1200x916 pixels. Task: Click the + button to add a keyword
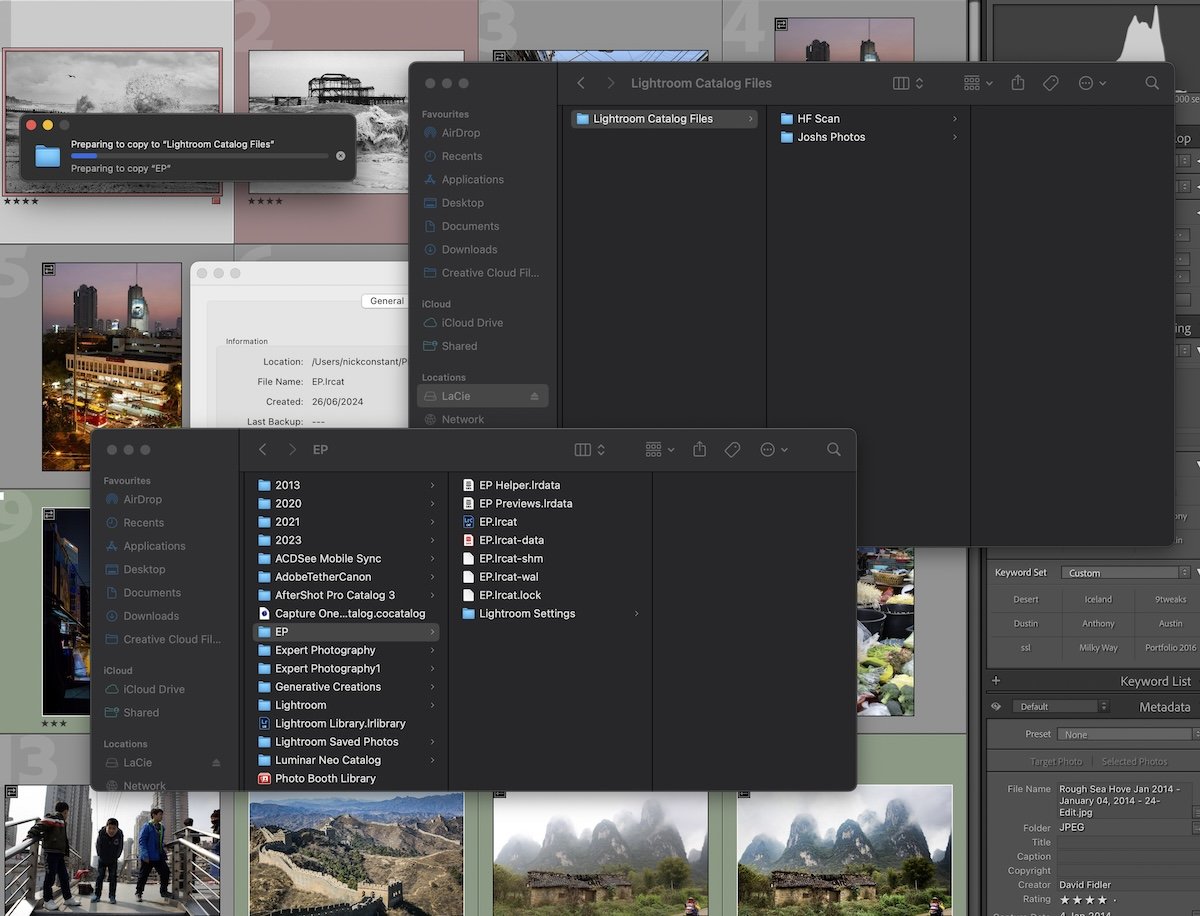tap(995, 680)
